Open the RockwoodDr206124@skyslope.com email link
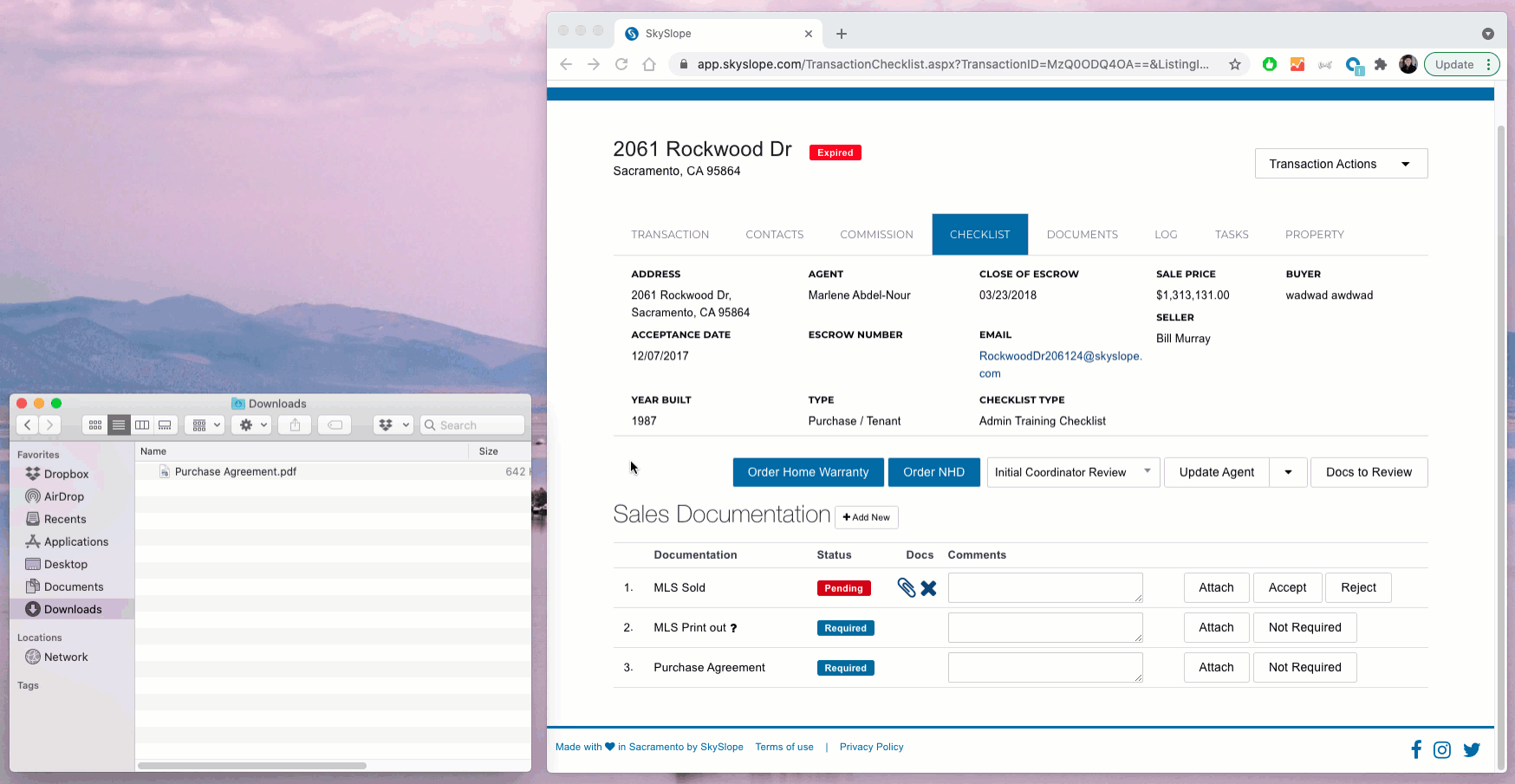Image resolution: width=1515 pixels, height=784 pixels. pos(1060,365)
